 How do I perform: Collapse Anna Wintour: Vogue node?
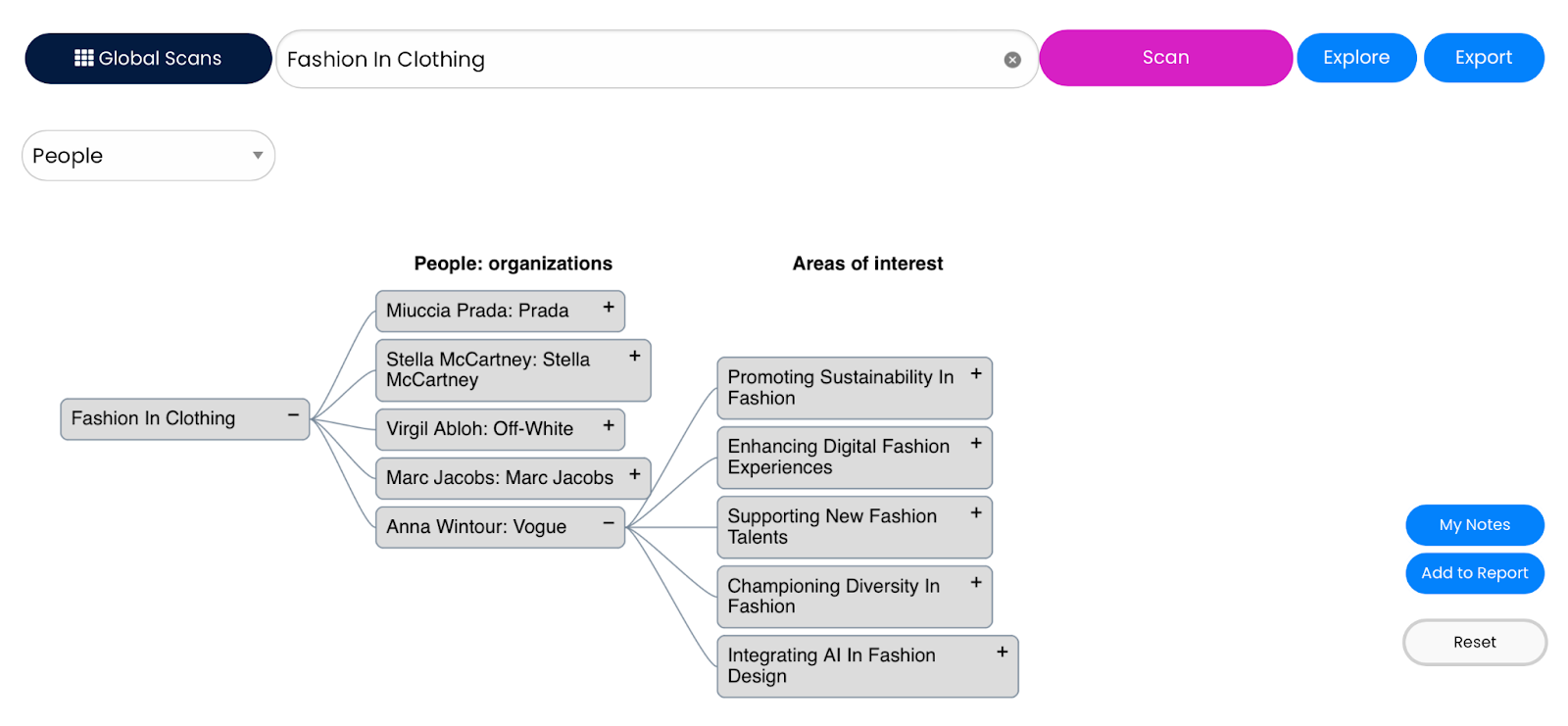coord(609,524)
